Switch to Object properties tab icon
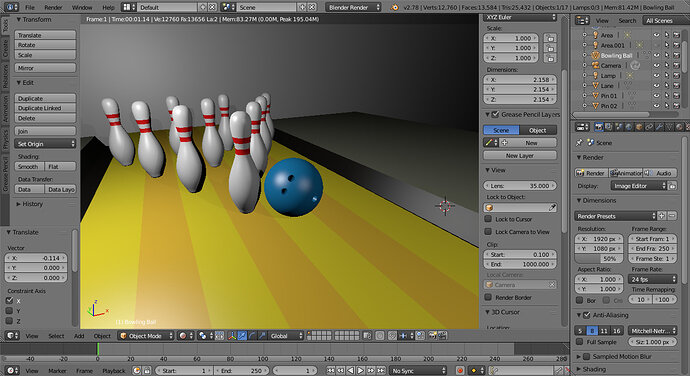Screen dimensions: 690x376 point(639,127)
